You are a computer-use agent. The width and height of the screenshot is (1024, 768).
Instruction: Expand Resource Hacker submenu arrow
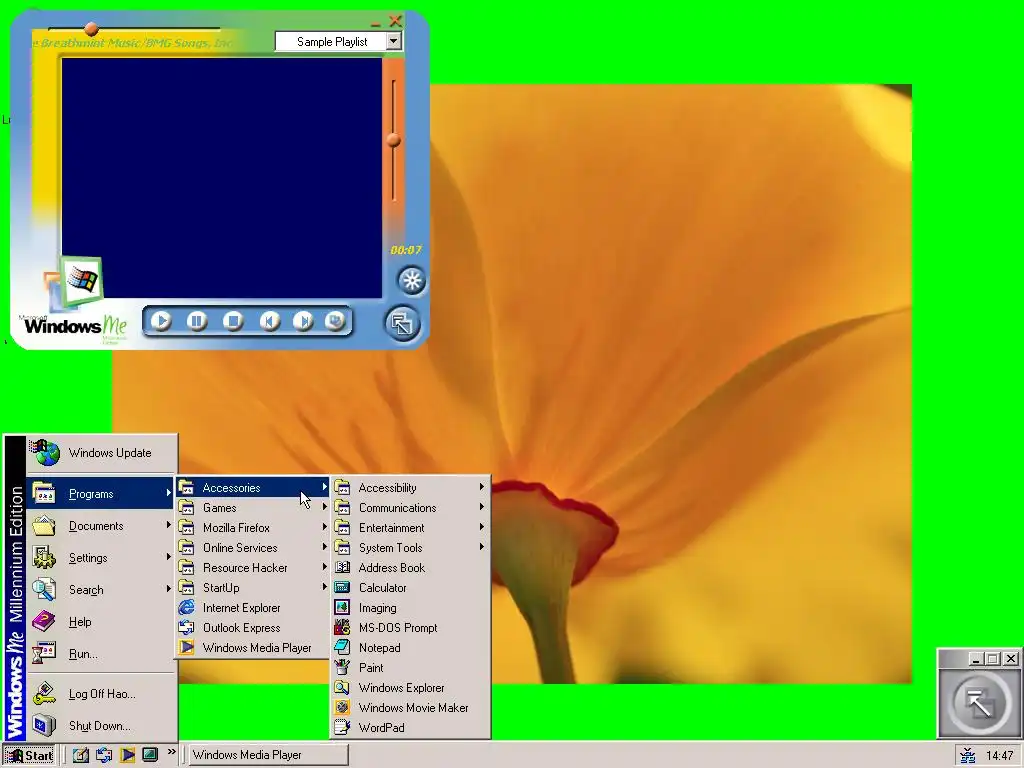[325, 568]
